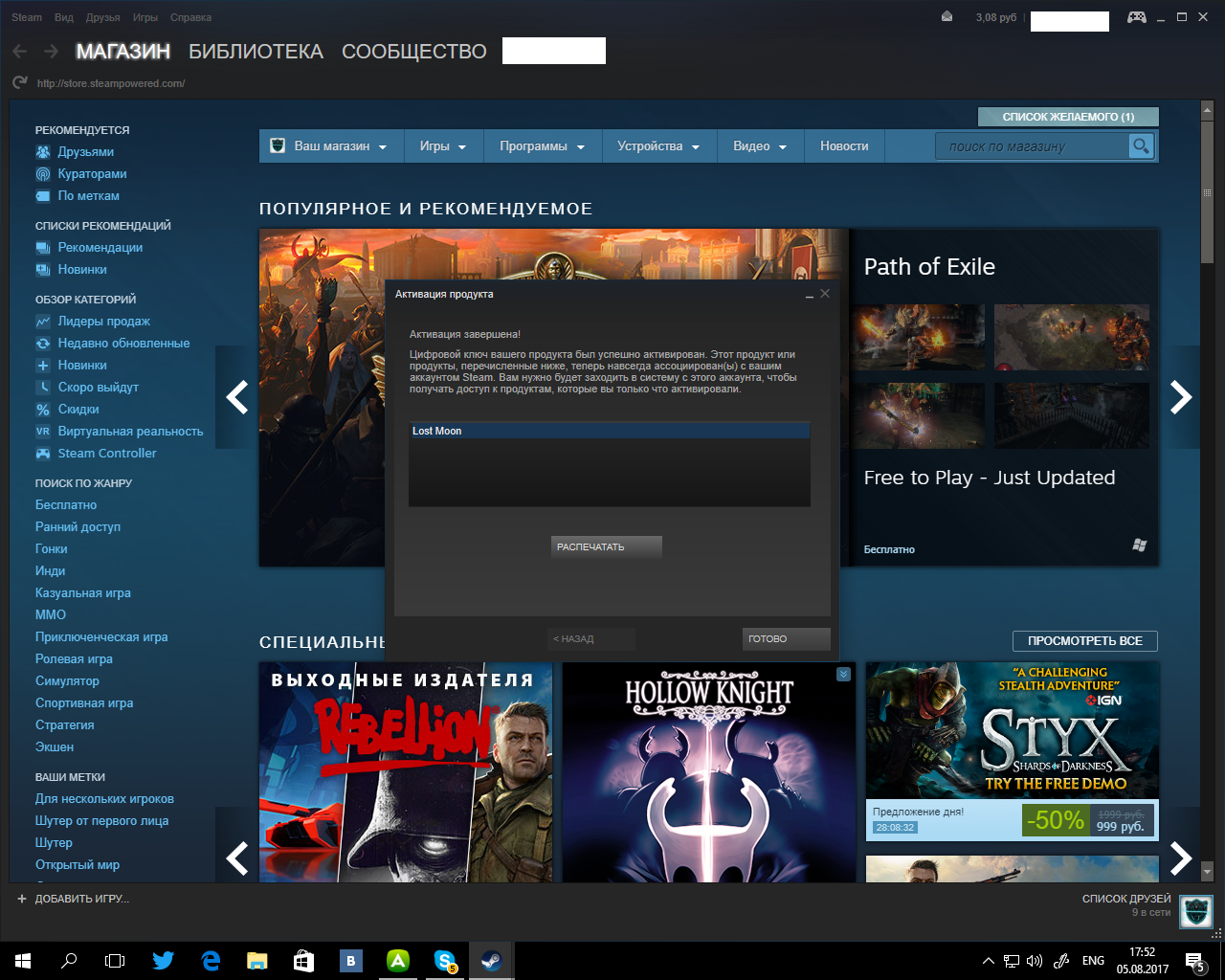Open Шутер от первого лица tag

point(102,821)
